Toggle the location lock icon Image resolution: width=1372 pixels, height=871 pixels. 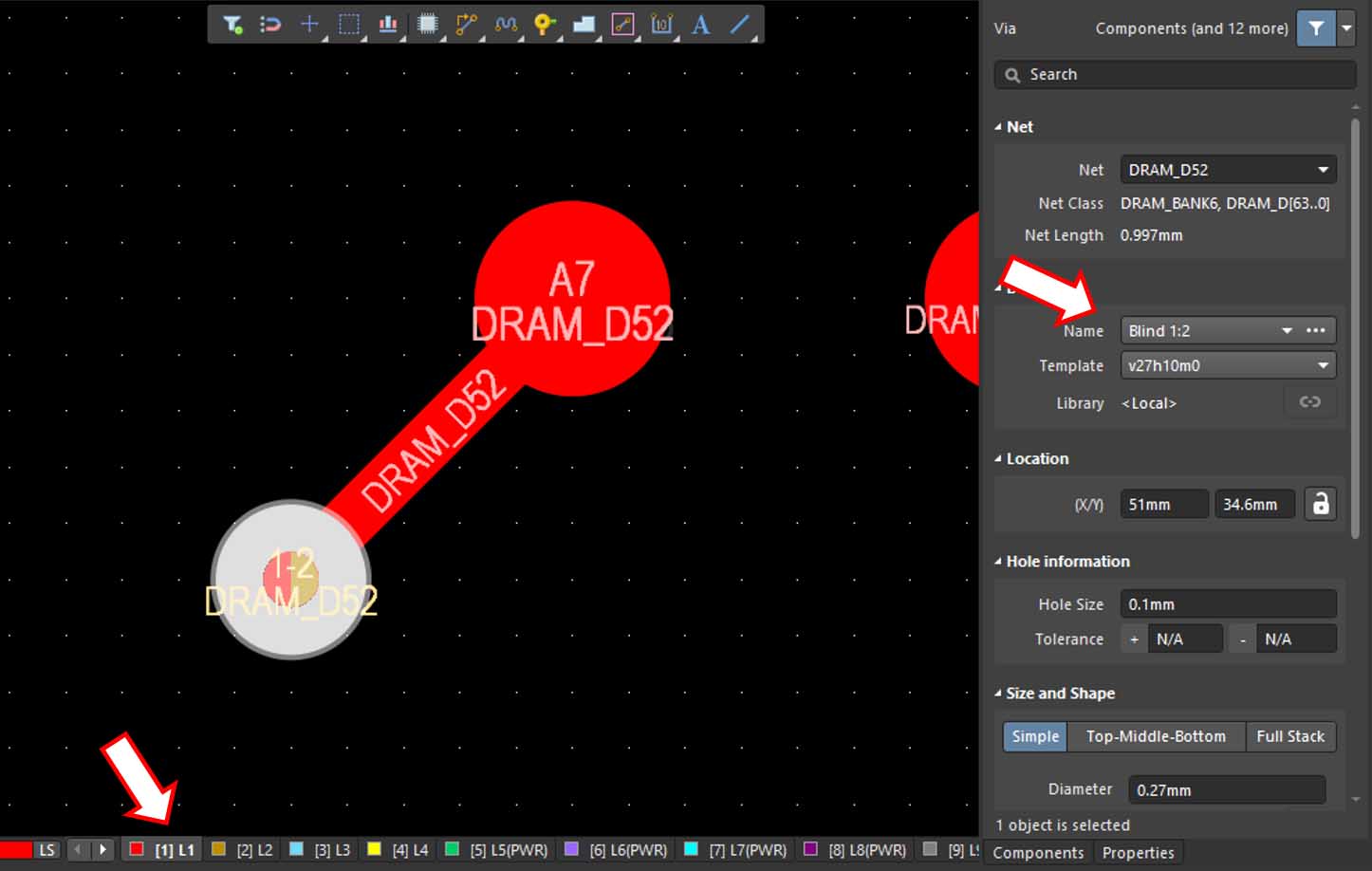click(1320, 504)
